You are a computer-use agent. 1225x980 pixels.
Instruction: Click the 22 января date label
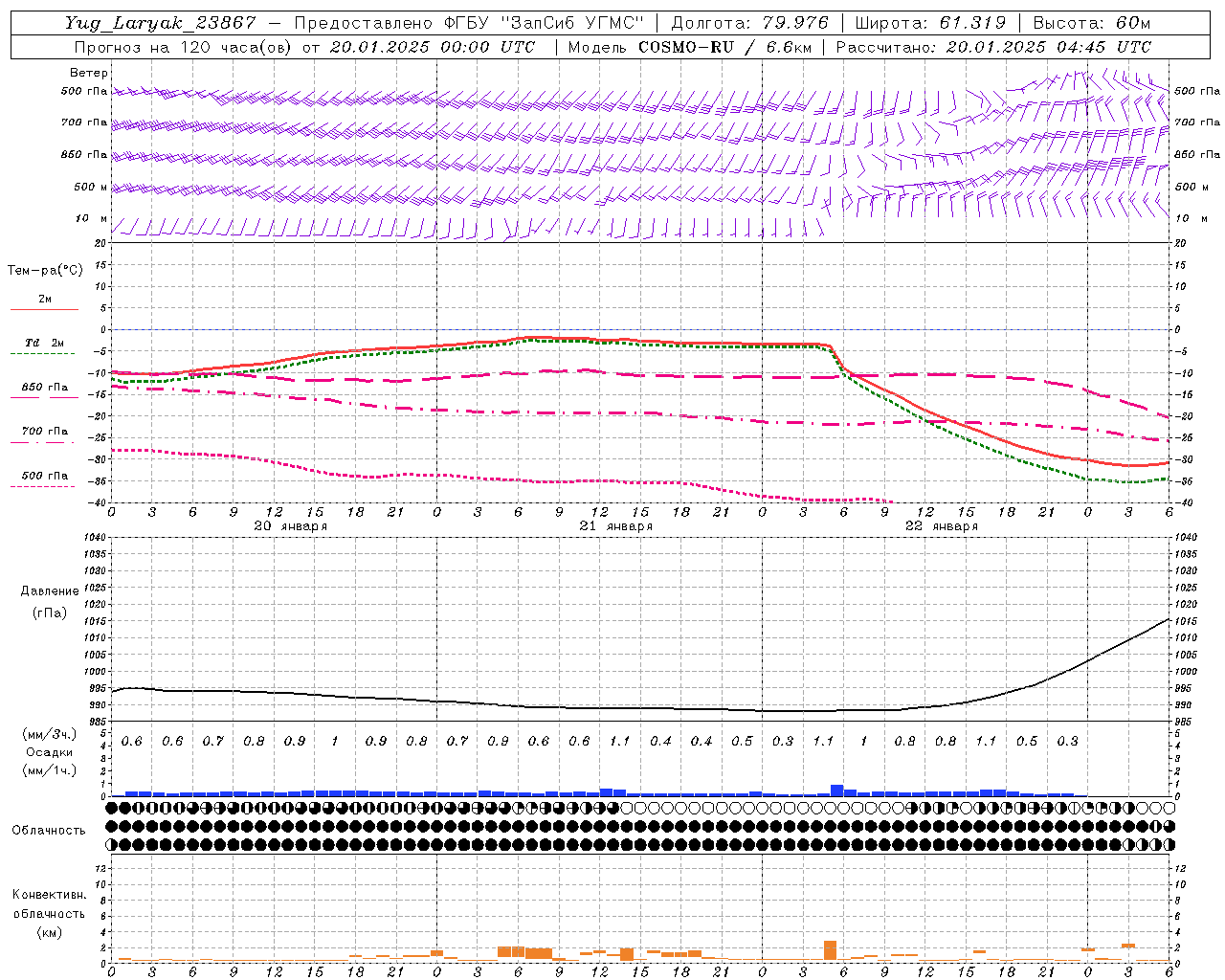tap(942, 526)
